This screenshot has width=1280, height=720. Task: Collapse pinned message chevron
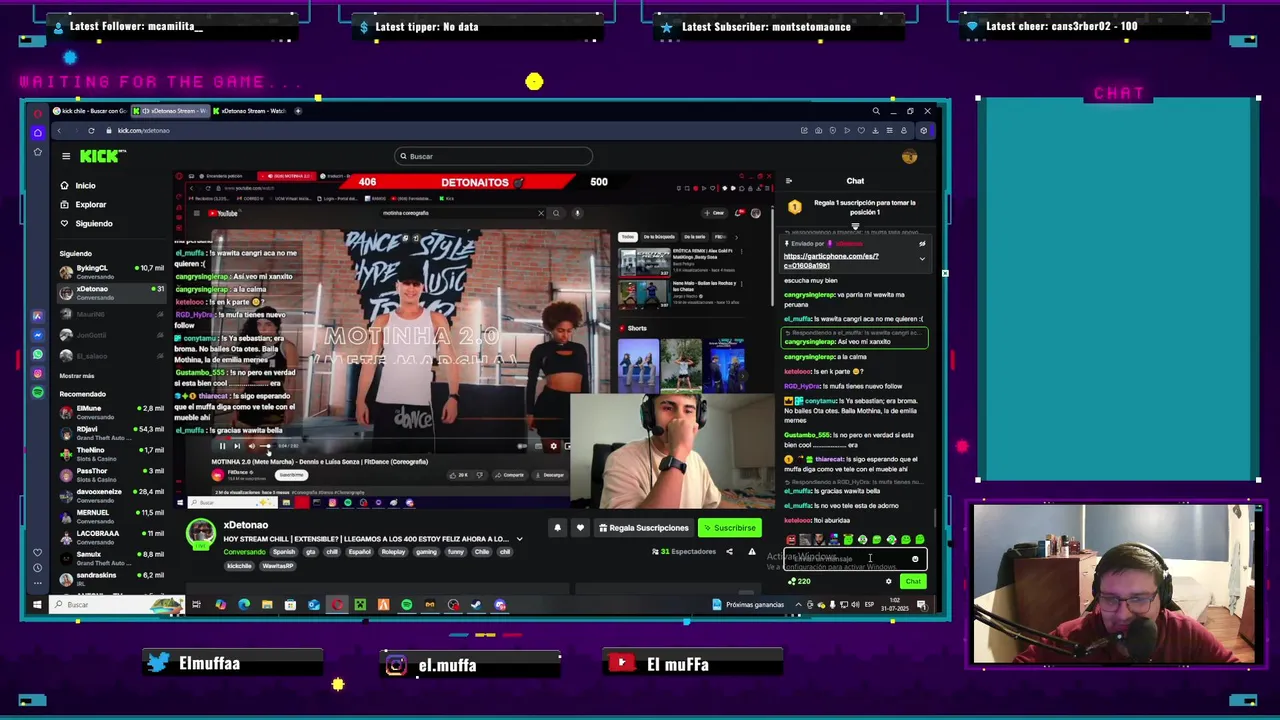pyautogui.click(x=922, y=259)
